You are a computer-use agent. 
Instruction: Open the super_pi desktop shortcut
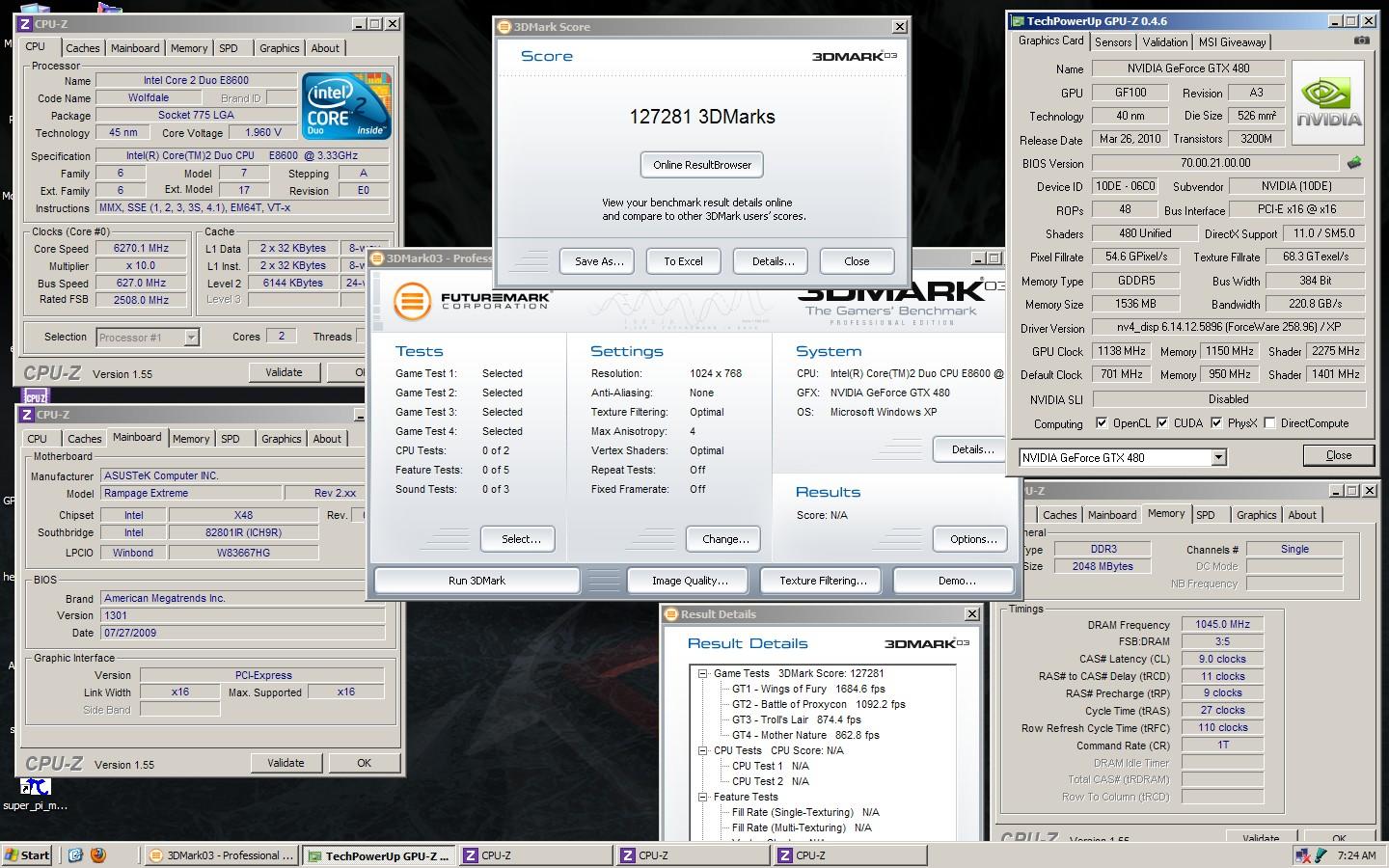click(36, 795)
